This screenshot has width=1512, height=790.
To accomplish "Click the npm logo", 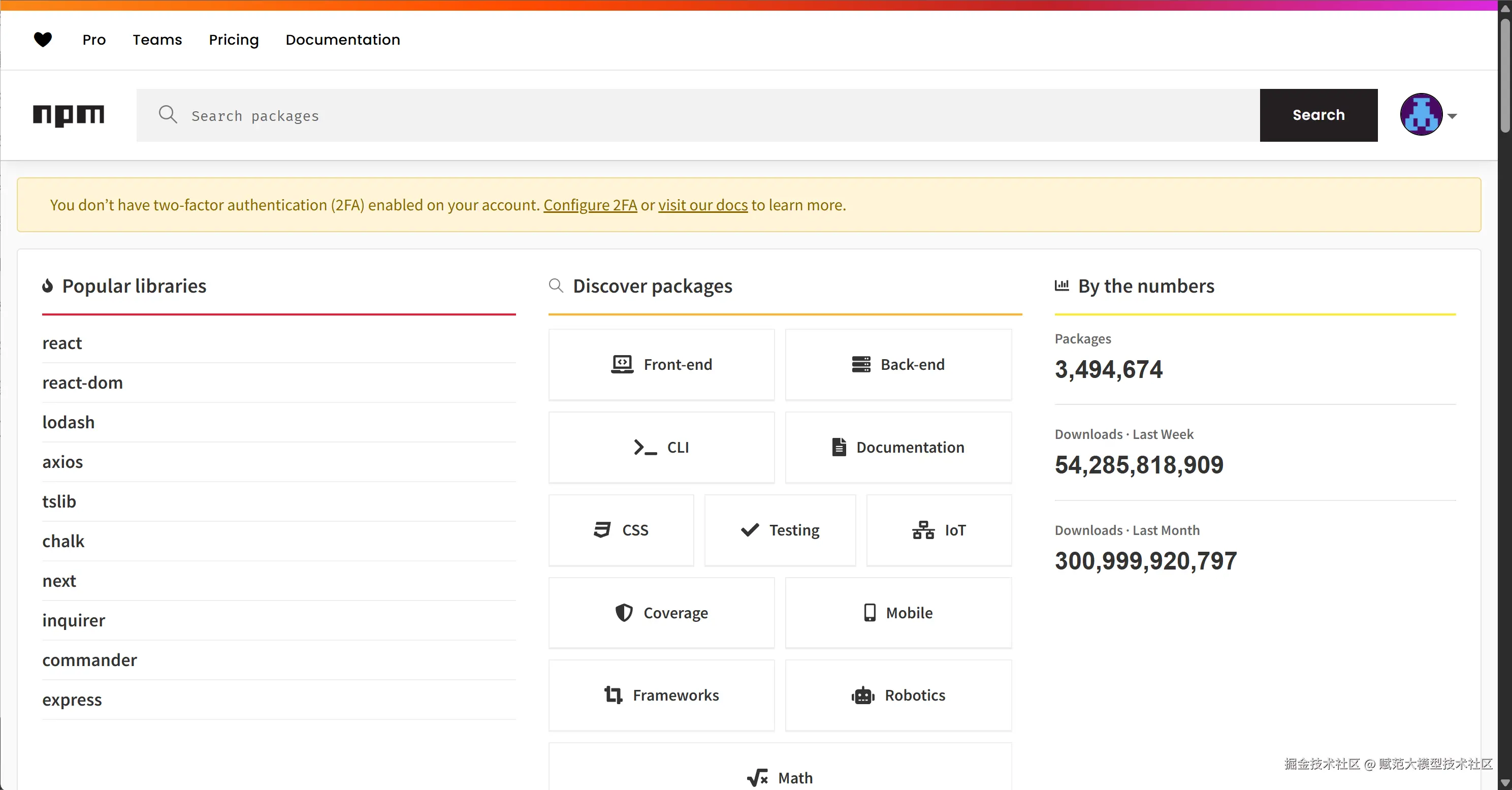I will click(69, 115).
